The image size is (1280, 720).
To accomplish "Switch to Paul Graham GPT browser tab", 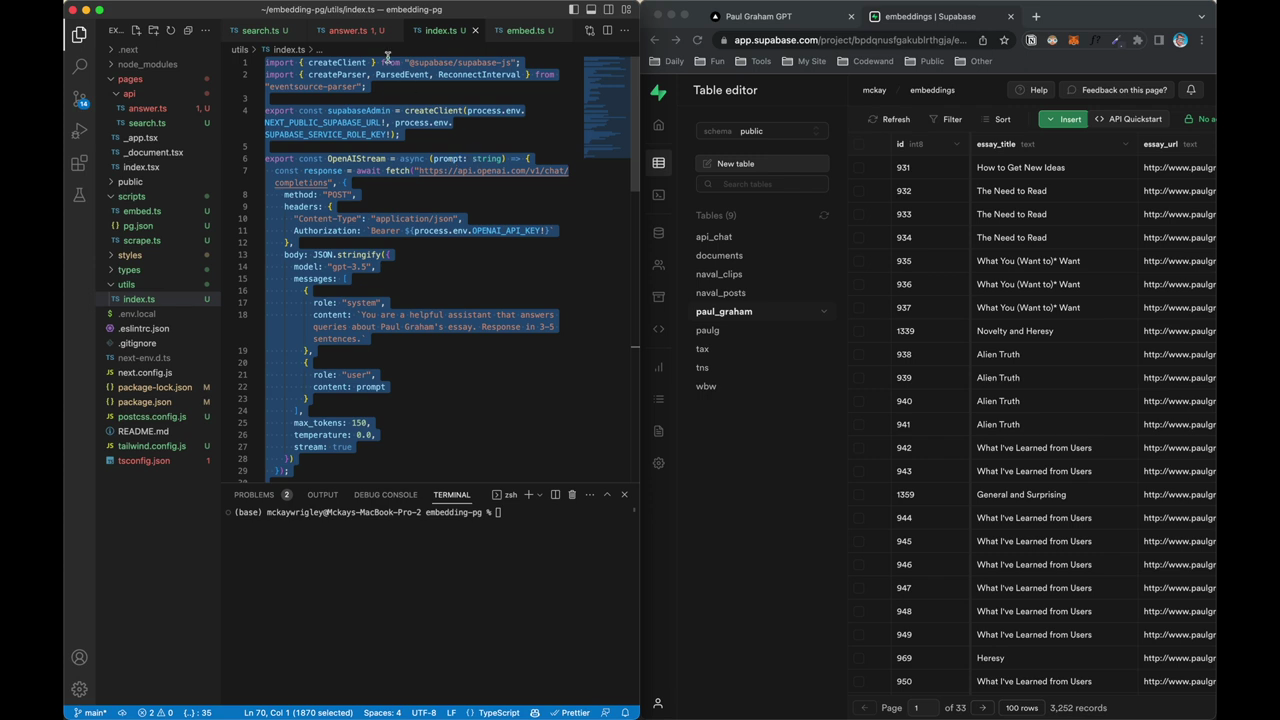I will [782, 16].
